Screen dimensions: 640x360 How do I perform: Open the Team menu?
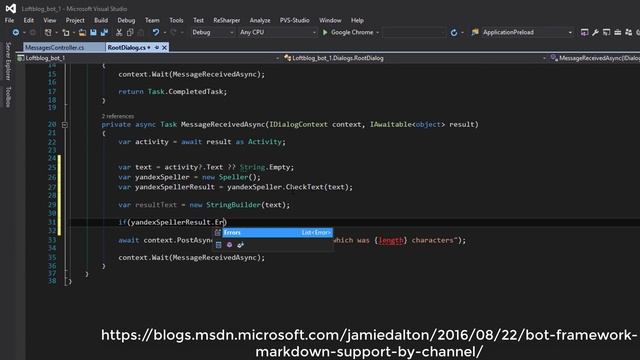[152, 20]
